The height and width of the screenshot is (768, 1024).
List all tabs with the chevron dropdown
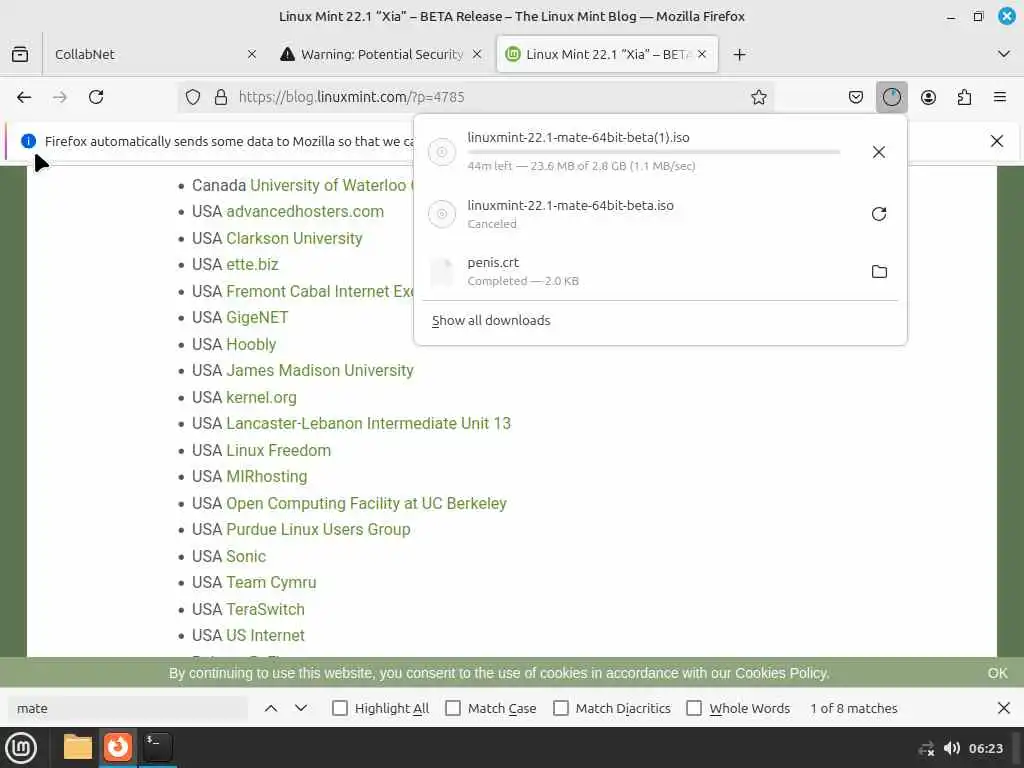[1004, 54]
